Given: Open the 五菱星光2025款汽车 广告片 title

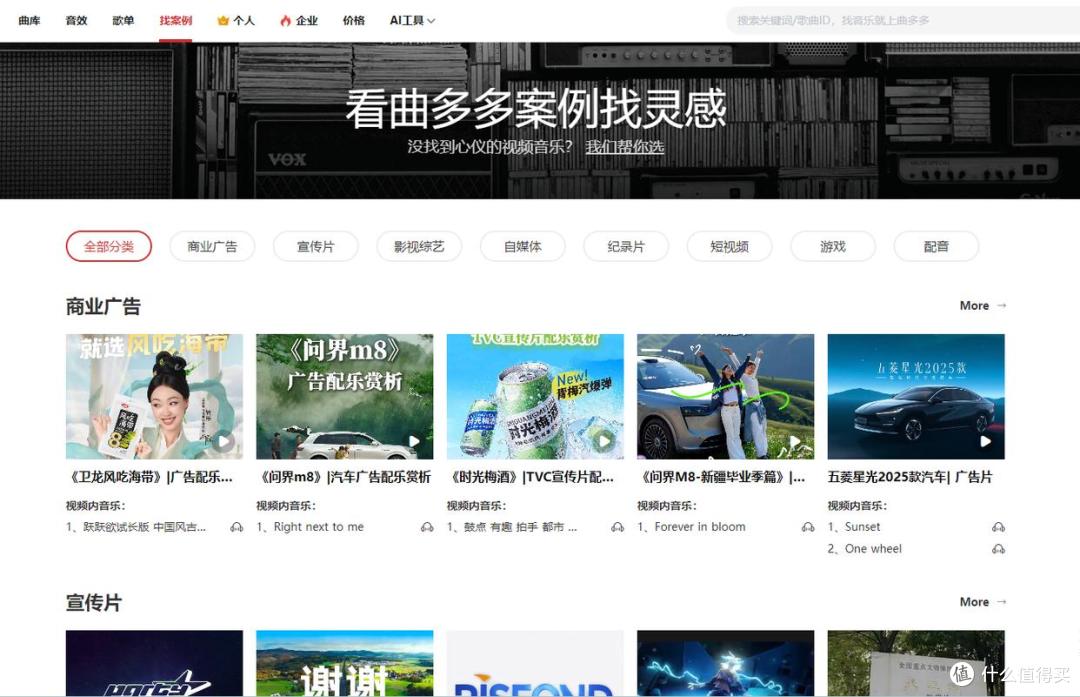Looking at the screenshot, I should coord(910,477).
